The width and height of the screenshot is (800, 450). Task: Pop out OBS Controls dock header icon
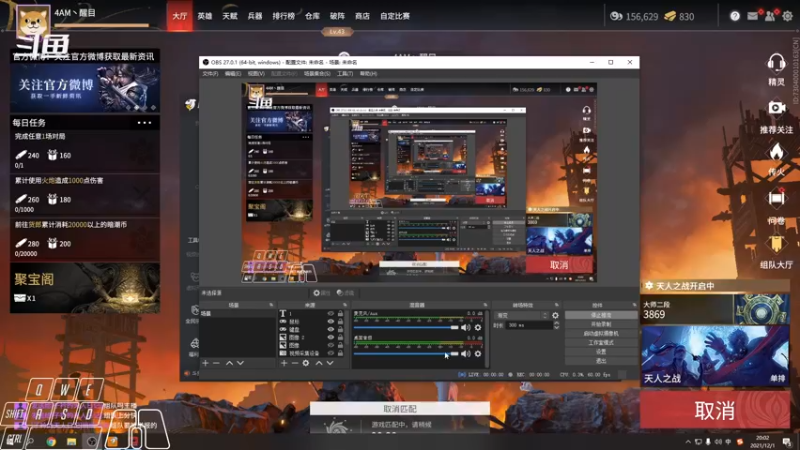click(x=634, y=305)
